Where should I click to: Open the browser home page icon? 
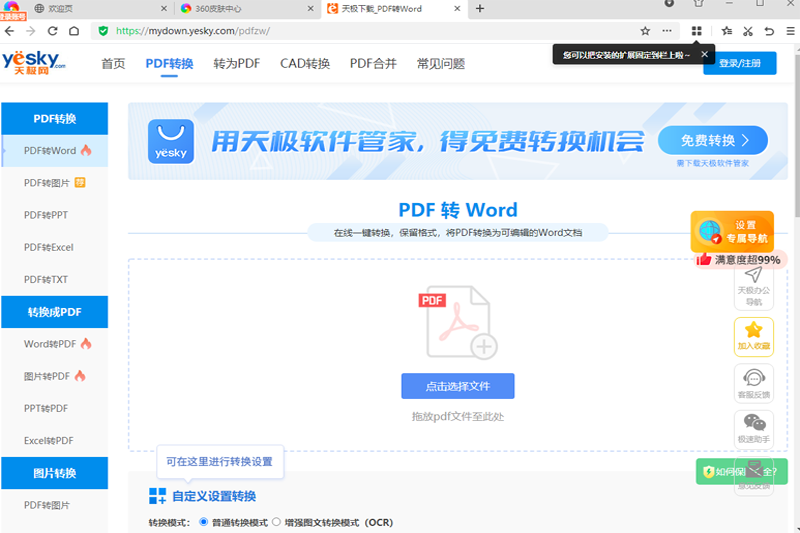(x=74, y=31)
